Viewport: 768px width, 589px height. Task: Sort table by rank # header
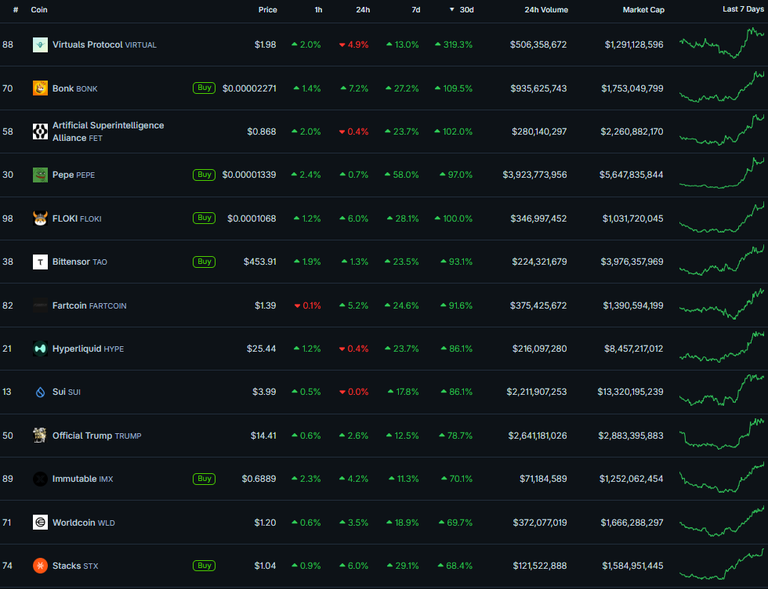(x=16, y=10)
